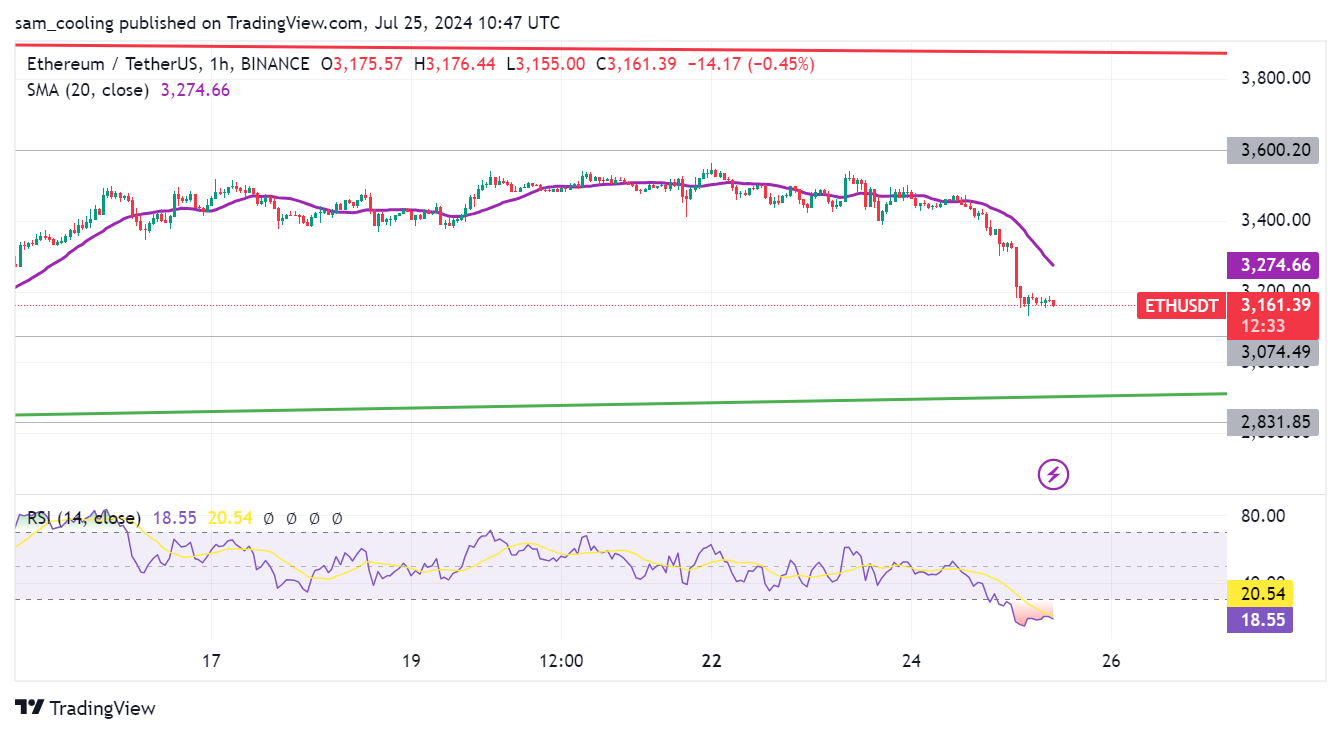Click the ETHUSDT symbol label
Screen dimensions: 1341x734
point(1182,306)
